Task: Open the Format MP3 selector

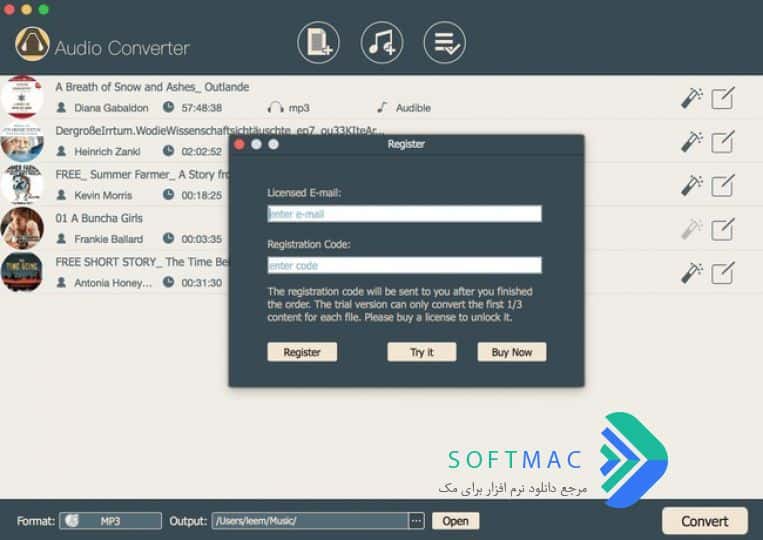Action: pyautogui.click(x=110, y=521)
